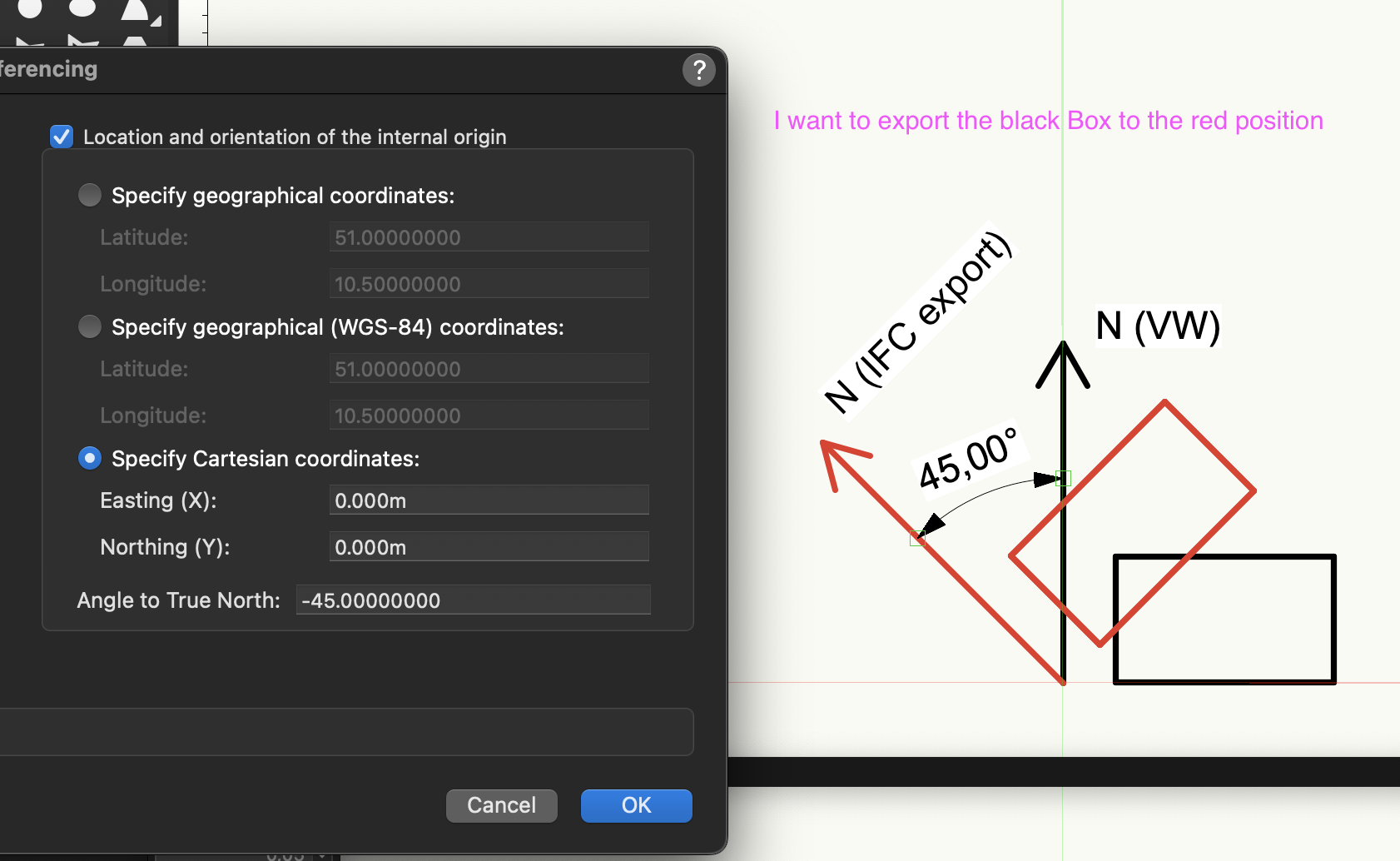Uncheck Location and orientation of the internal origin
This screenshot has height=861, width=1400.
point(62,137)
